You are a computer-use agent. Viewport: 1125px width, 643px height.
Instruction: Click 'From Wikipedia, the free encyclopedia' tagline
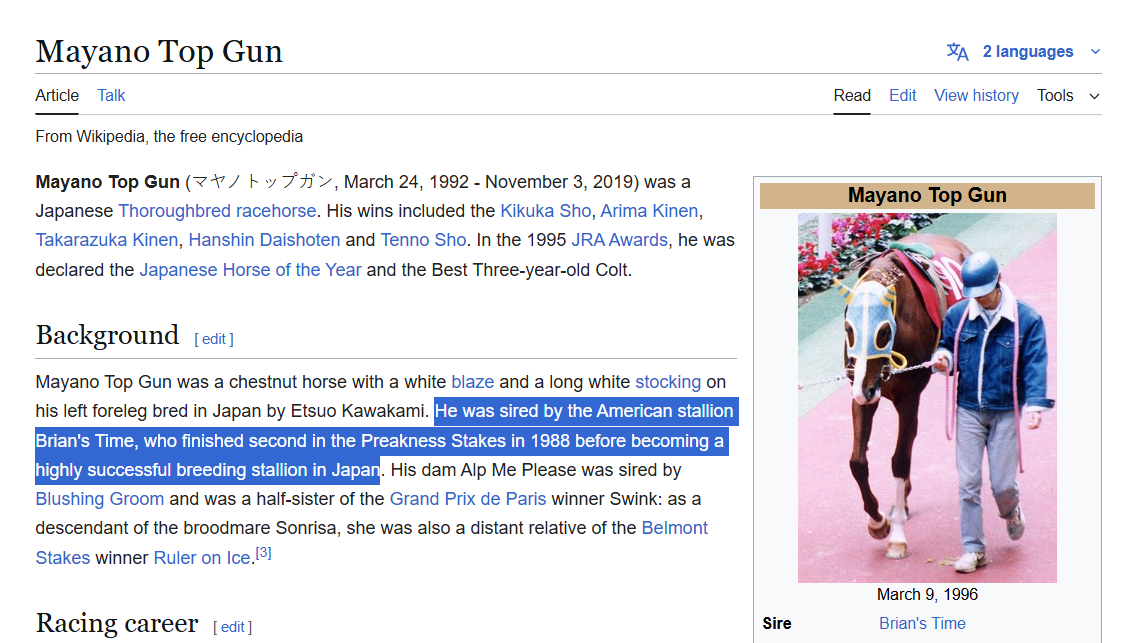tap(169, 136)
